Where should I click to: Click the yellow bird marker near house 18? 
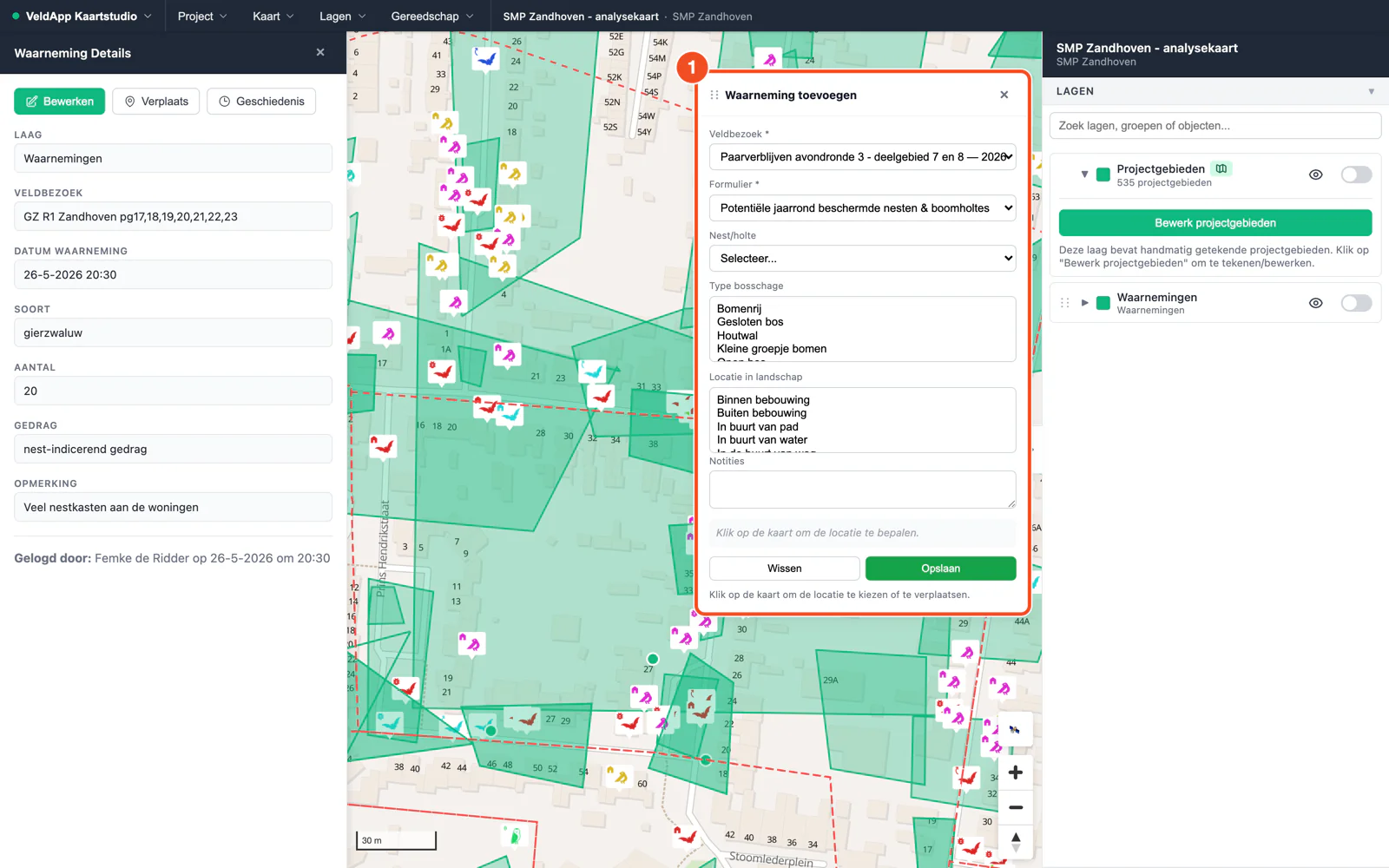point(513,174)
